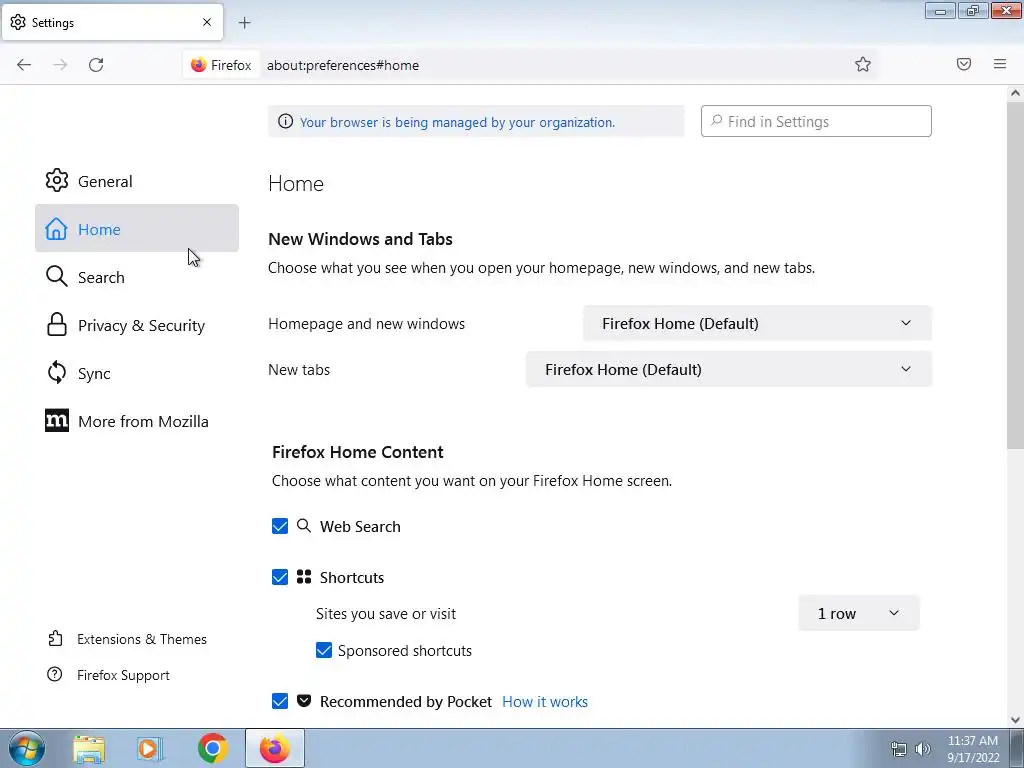The height and width of the screenshot is (768, 1024).
Task: Open the Save to Pocket icon
Action: 964,64
